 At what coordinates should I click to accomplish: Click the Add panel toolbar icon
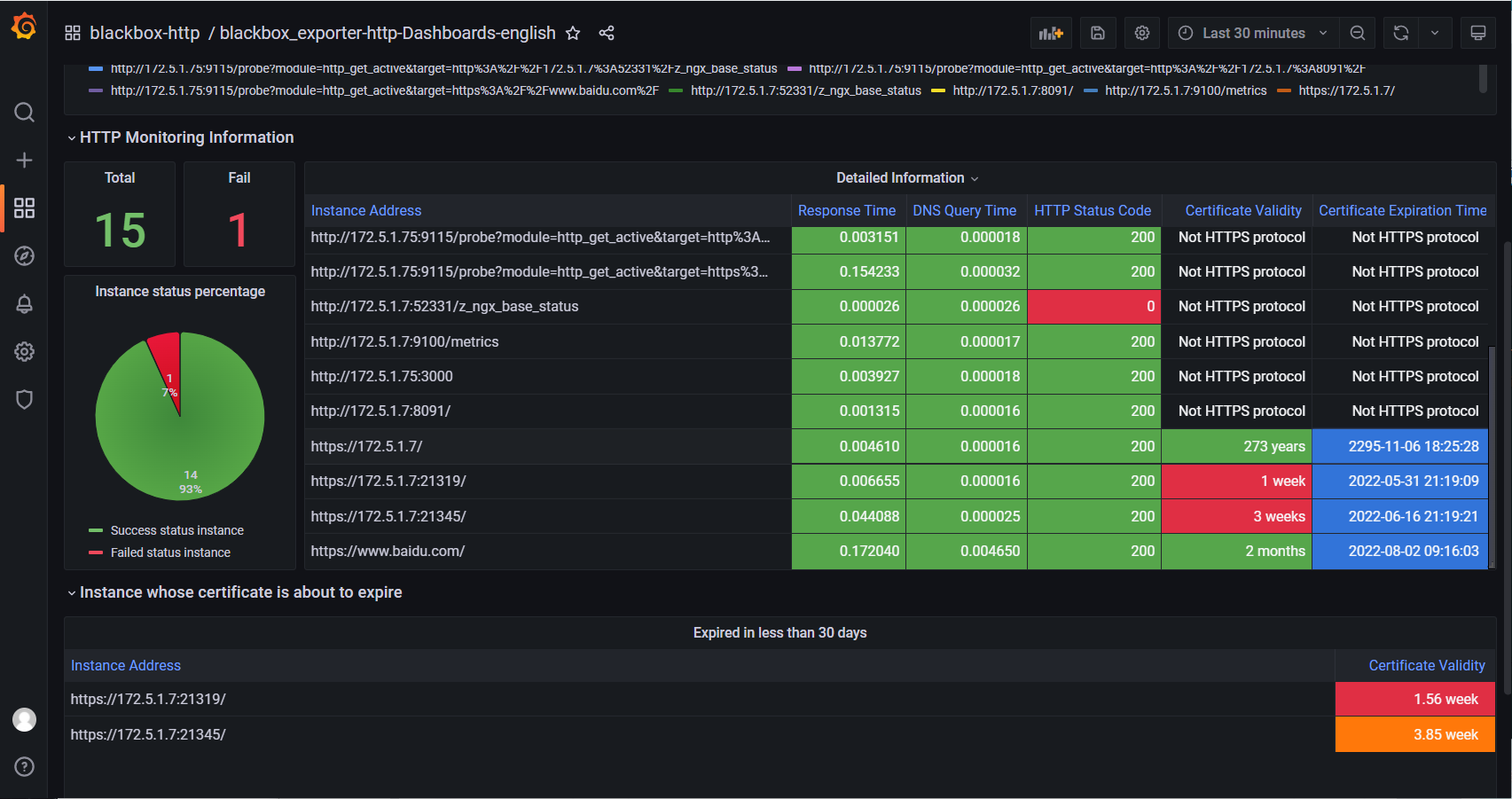click(x=1051, y=33)
